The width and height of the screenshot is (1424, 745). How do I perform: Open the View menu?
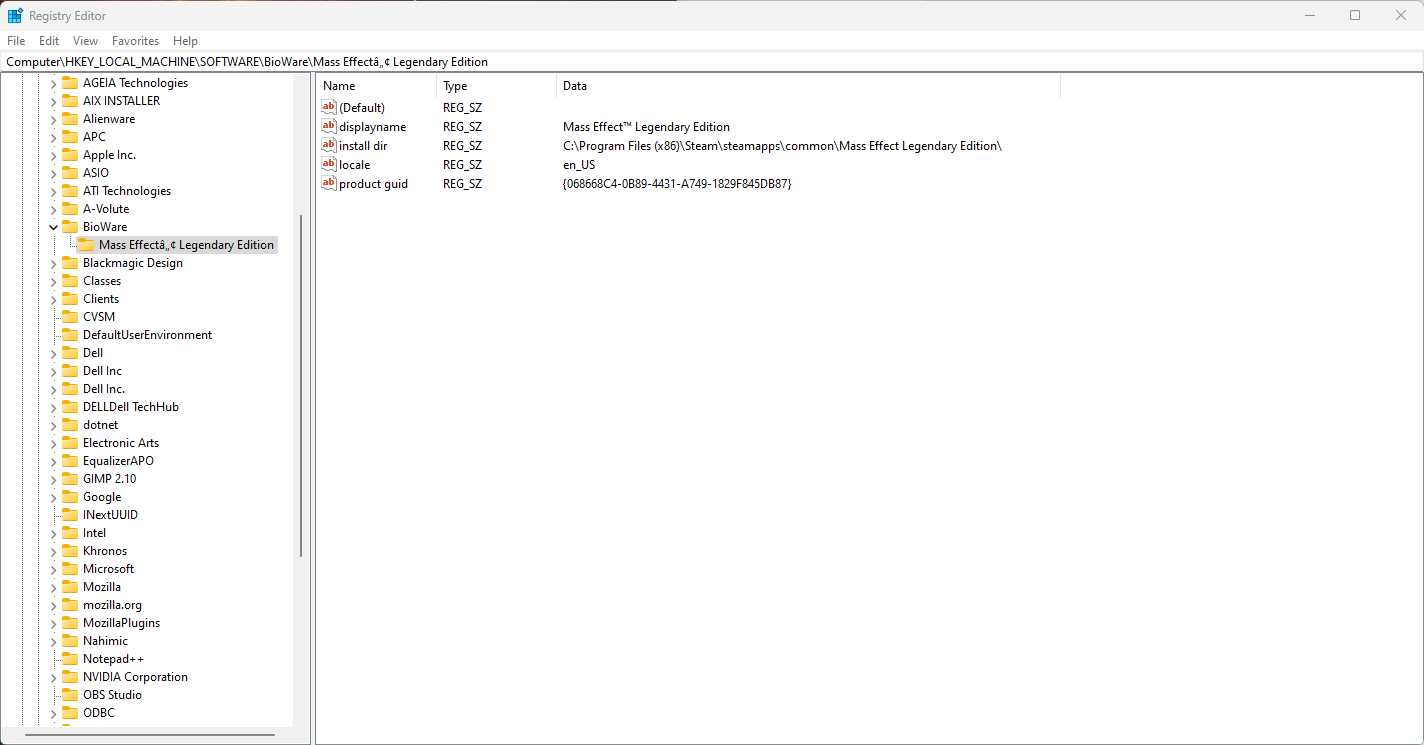86,41
